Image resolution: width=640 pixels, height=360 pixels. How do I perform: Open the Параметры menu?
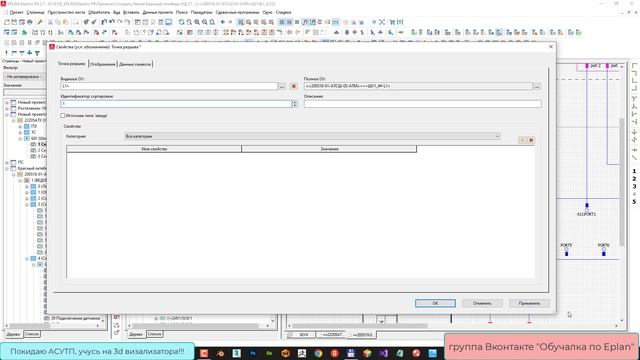(202, 13)
